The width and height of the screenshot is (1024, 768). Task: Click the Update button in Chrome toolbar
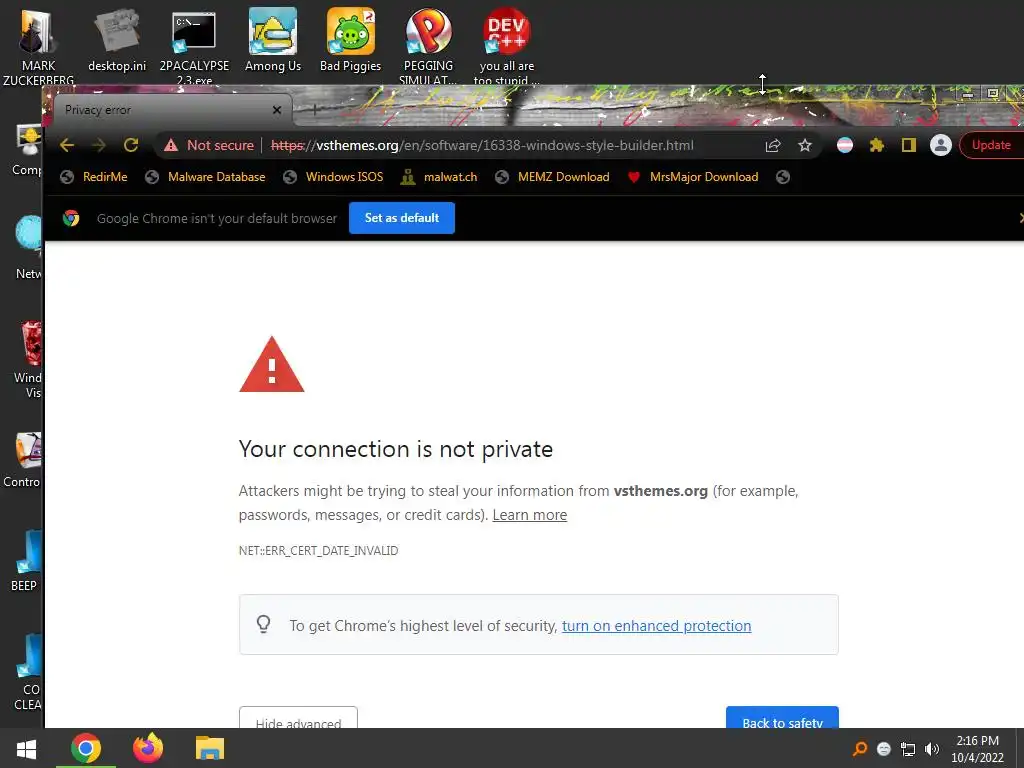(991, 145)
